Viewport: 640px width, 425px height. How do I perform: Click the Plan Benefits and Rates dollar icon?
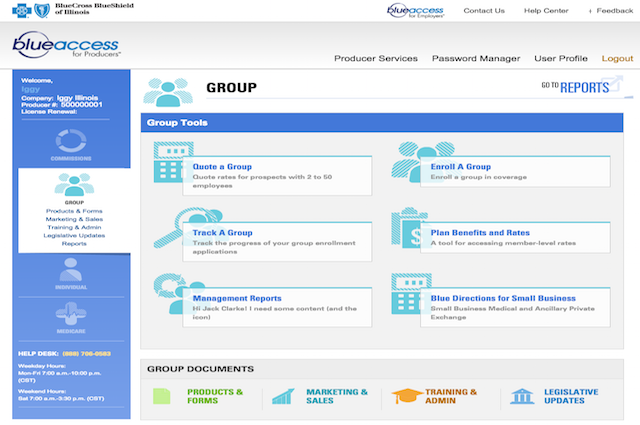(408, 229)
